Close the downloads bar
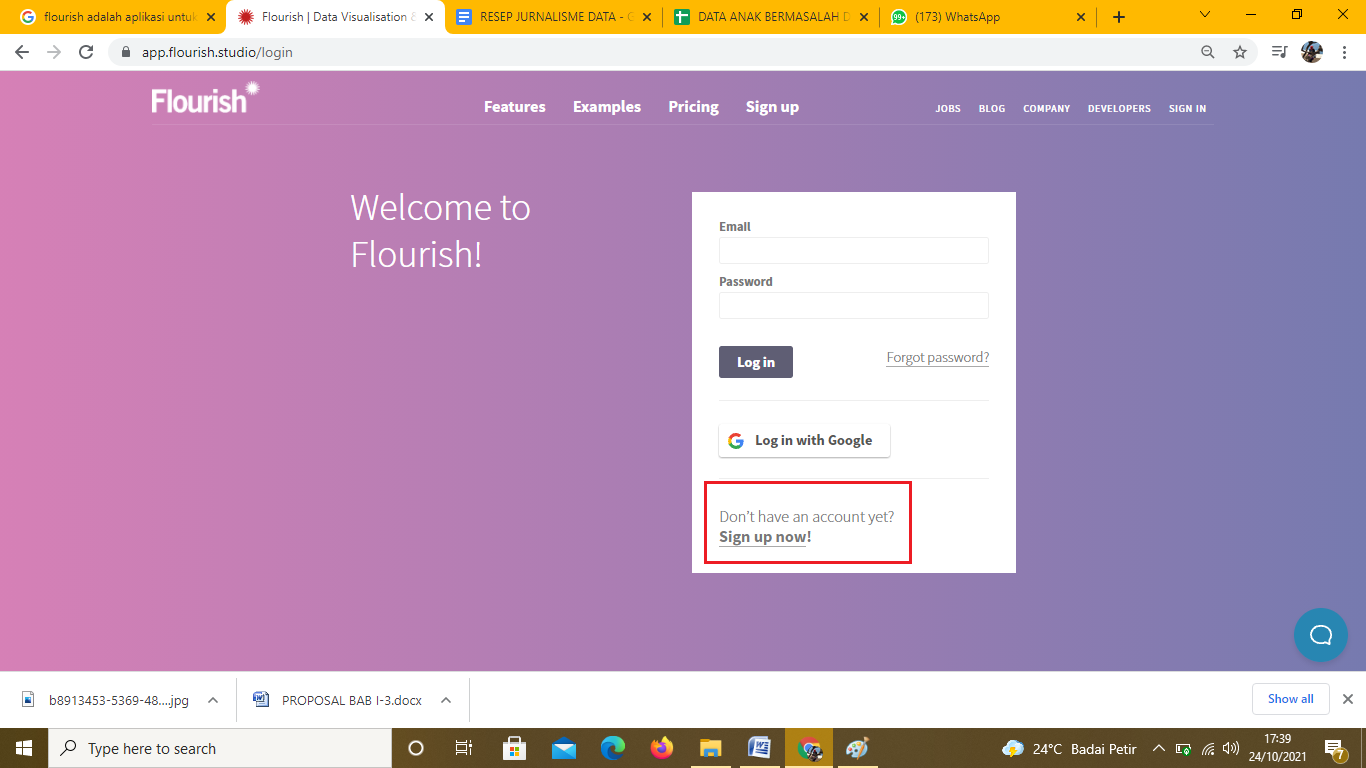Image resolution: width=1366 pixels, height=768 pixels. click(1347, 699)
